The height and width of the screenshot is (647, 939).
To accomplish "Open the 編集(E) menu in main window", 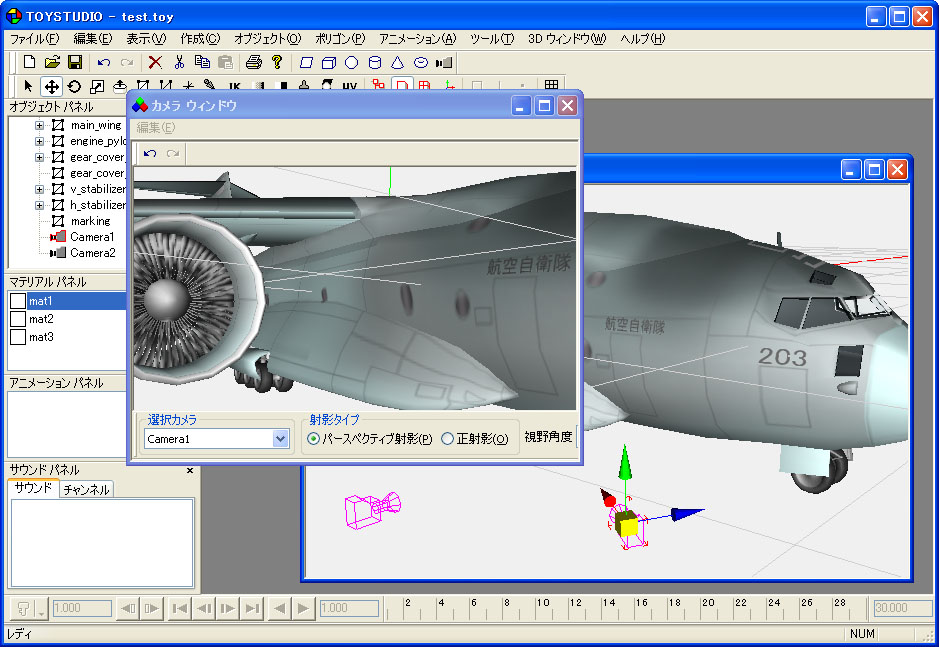I will tap(93, 39).
